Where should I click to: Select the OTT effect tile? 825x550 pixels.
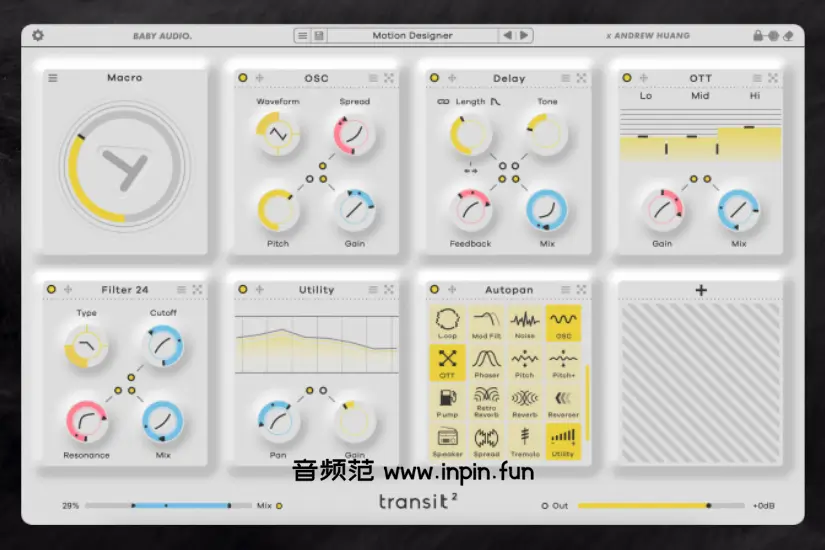[x=447, y=363]
